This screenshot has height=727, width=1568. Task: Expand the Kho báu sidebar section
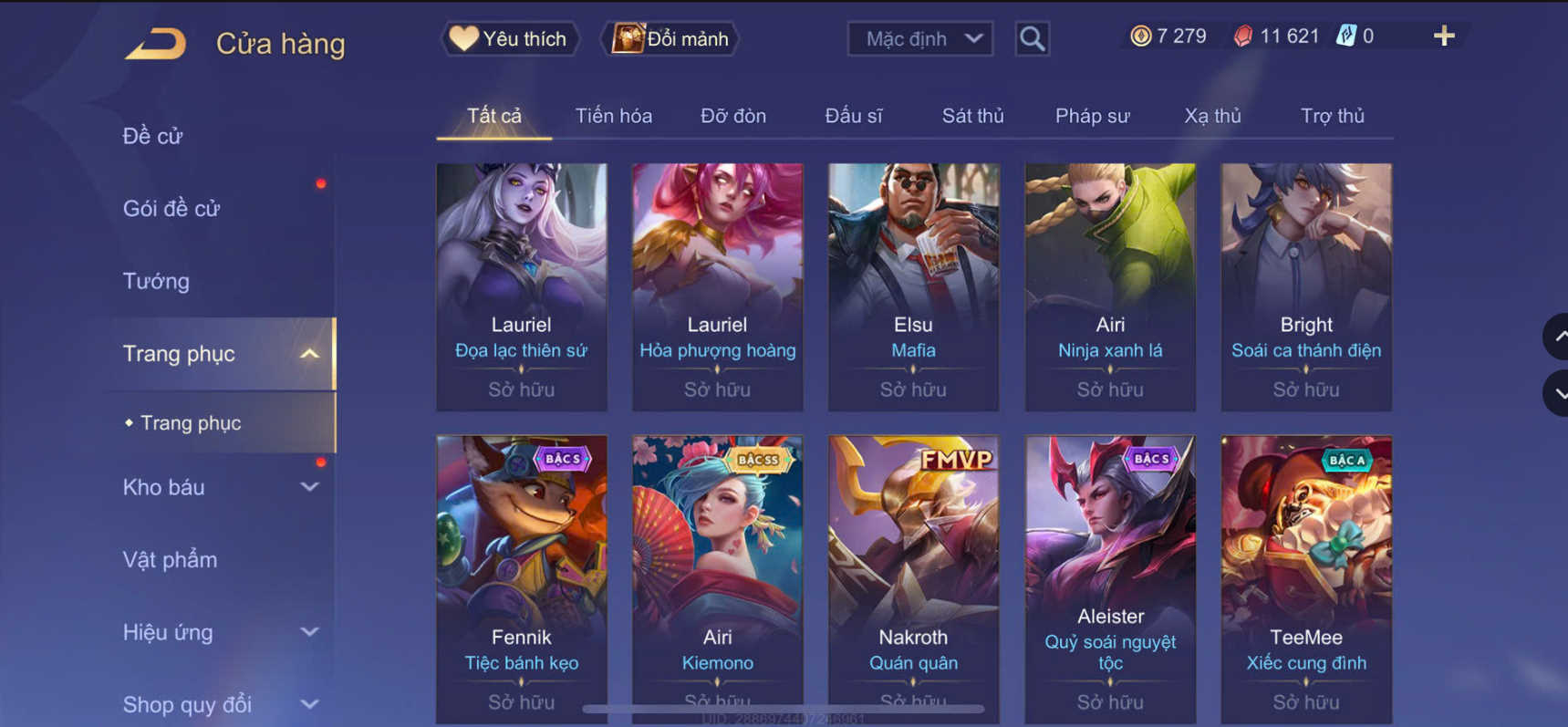tap(310, 487)
